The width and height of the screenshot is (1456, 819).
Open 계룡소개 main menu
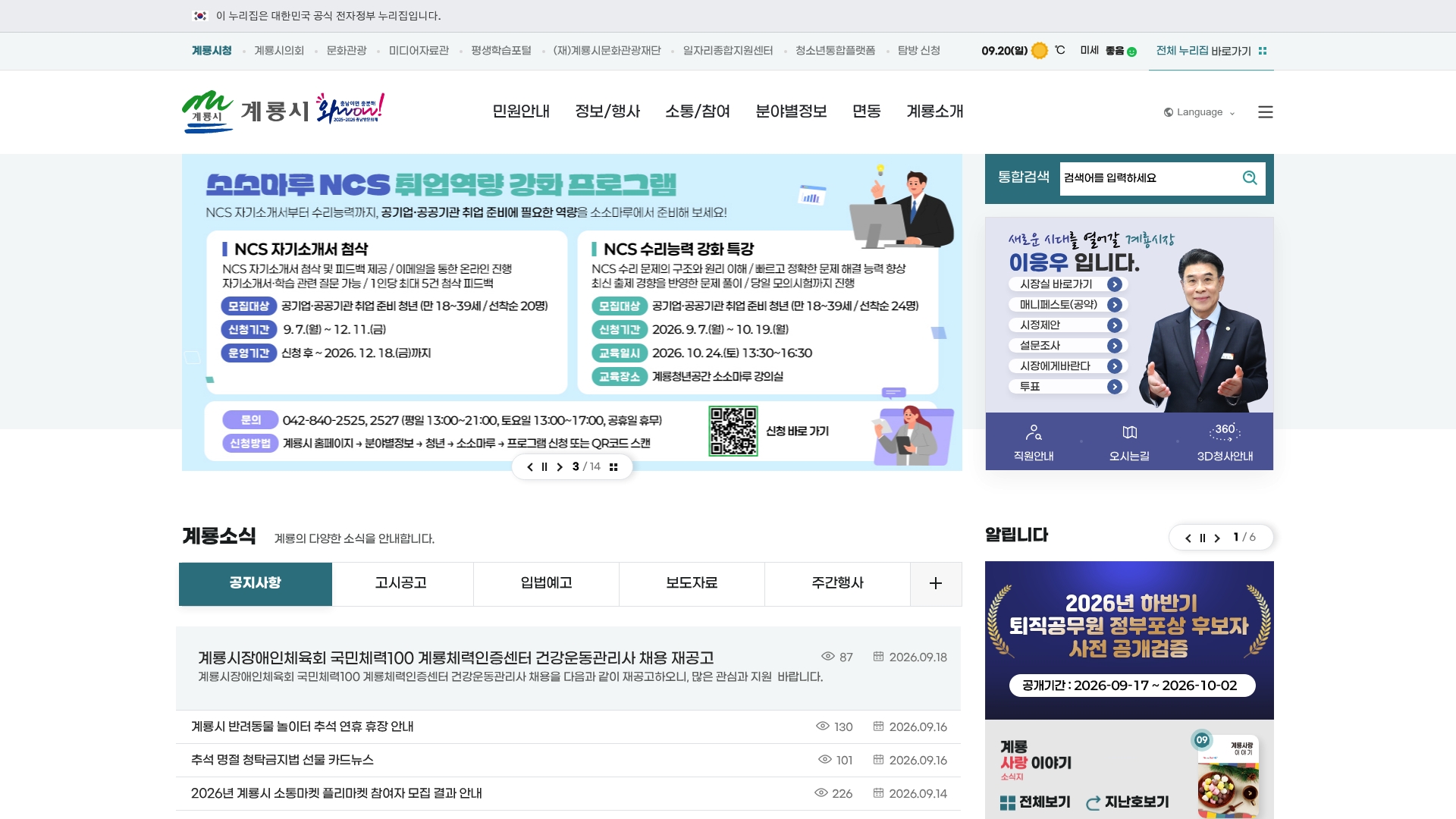(935, 111)
